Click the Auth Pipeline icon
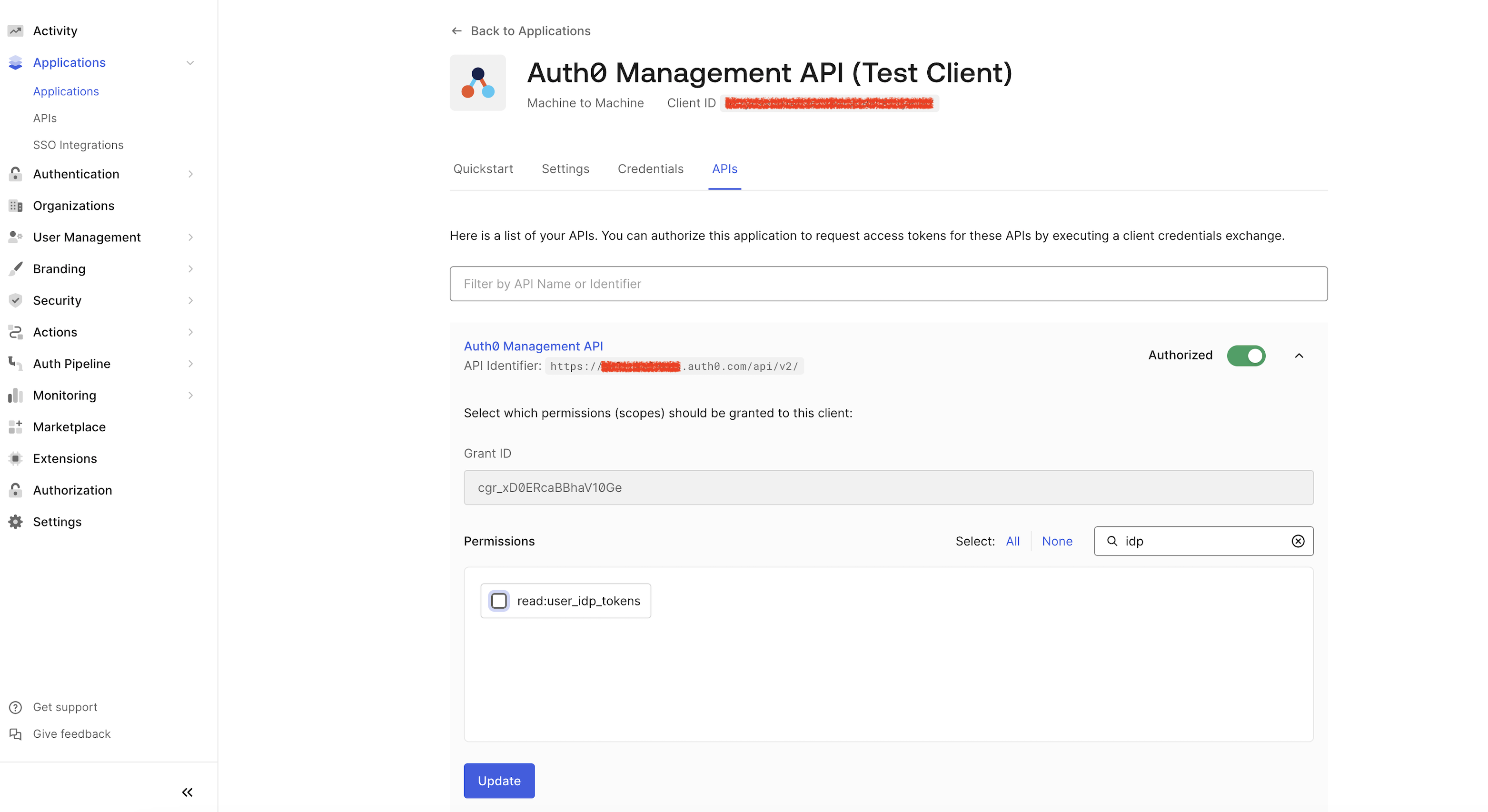 point(16,363)
